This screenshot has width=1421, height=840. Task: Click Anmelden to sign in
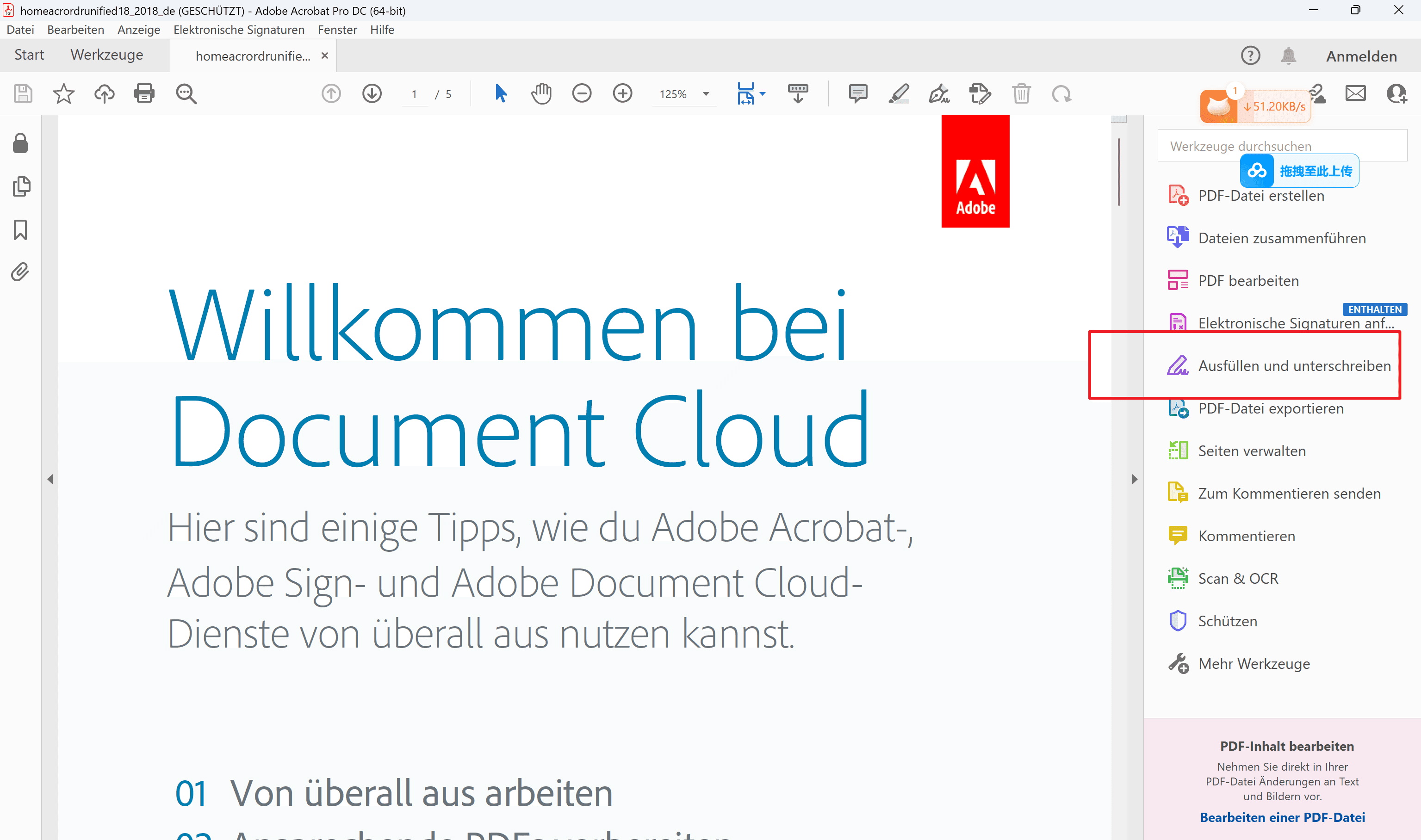click(x=1361, y=56)
